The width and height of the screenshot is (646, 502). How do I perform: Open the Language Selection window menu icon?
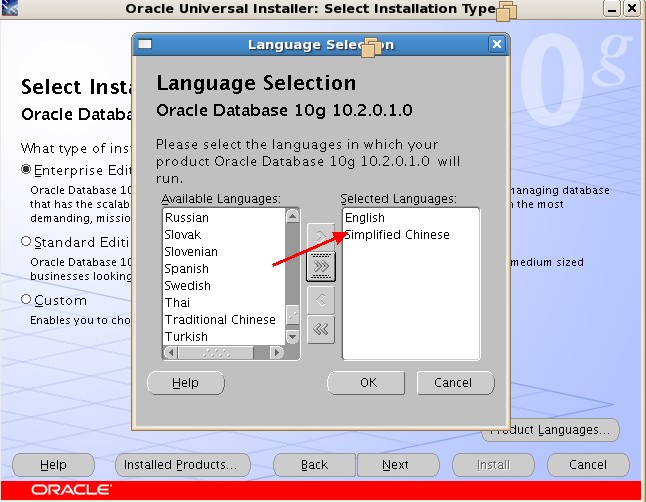point(145,44)
